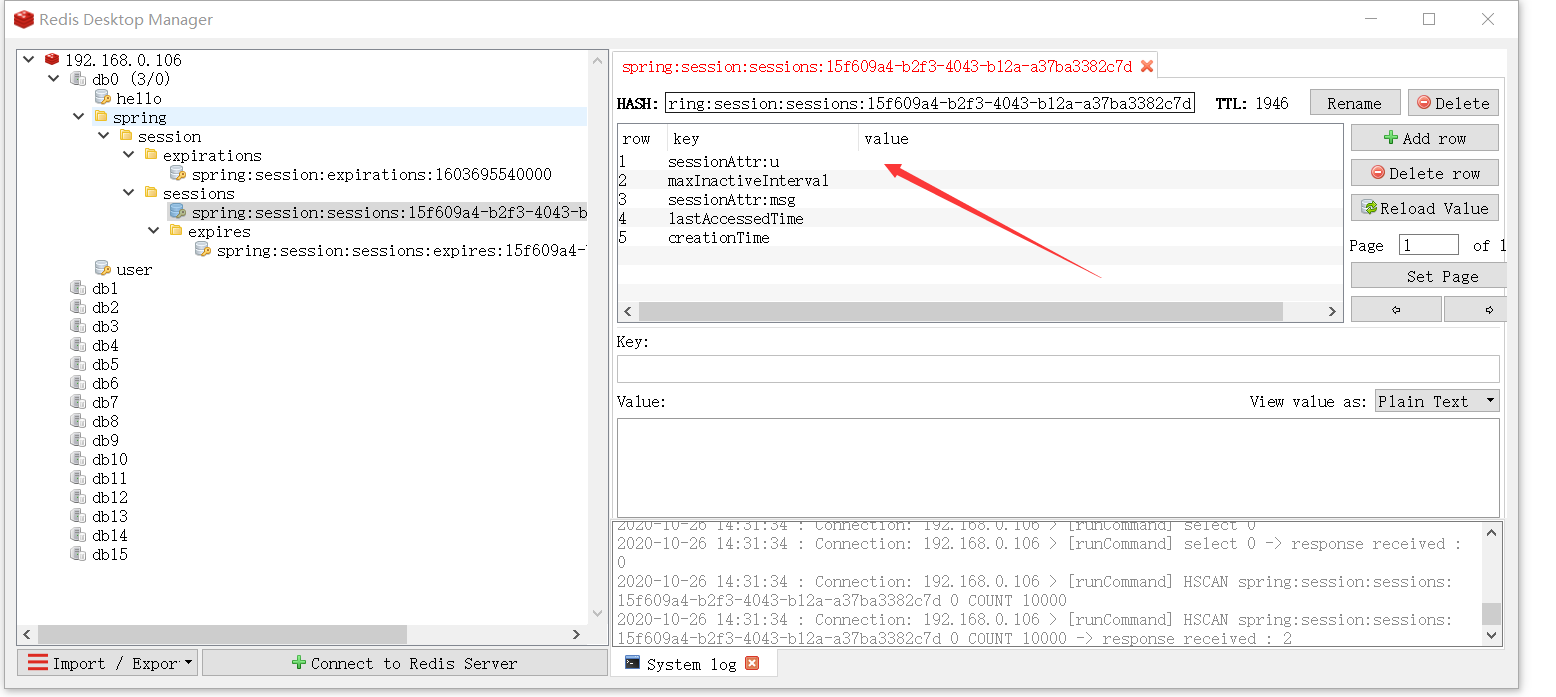Select the lastAccessedTime row
Image resolution: width=1556 pixels, height=697 pixels.
pyautogui.click(x=979, y=218)
